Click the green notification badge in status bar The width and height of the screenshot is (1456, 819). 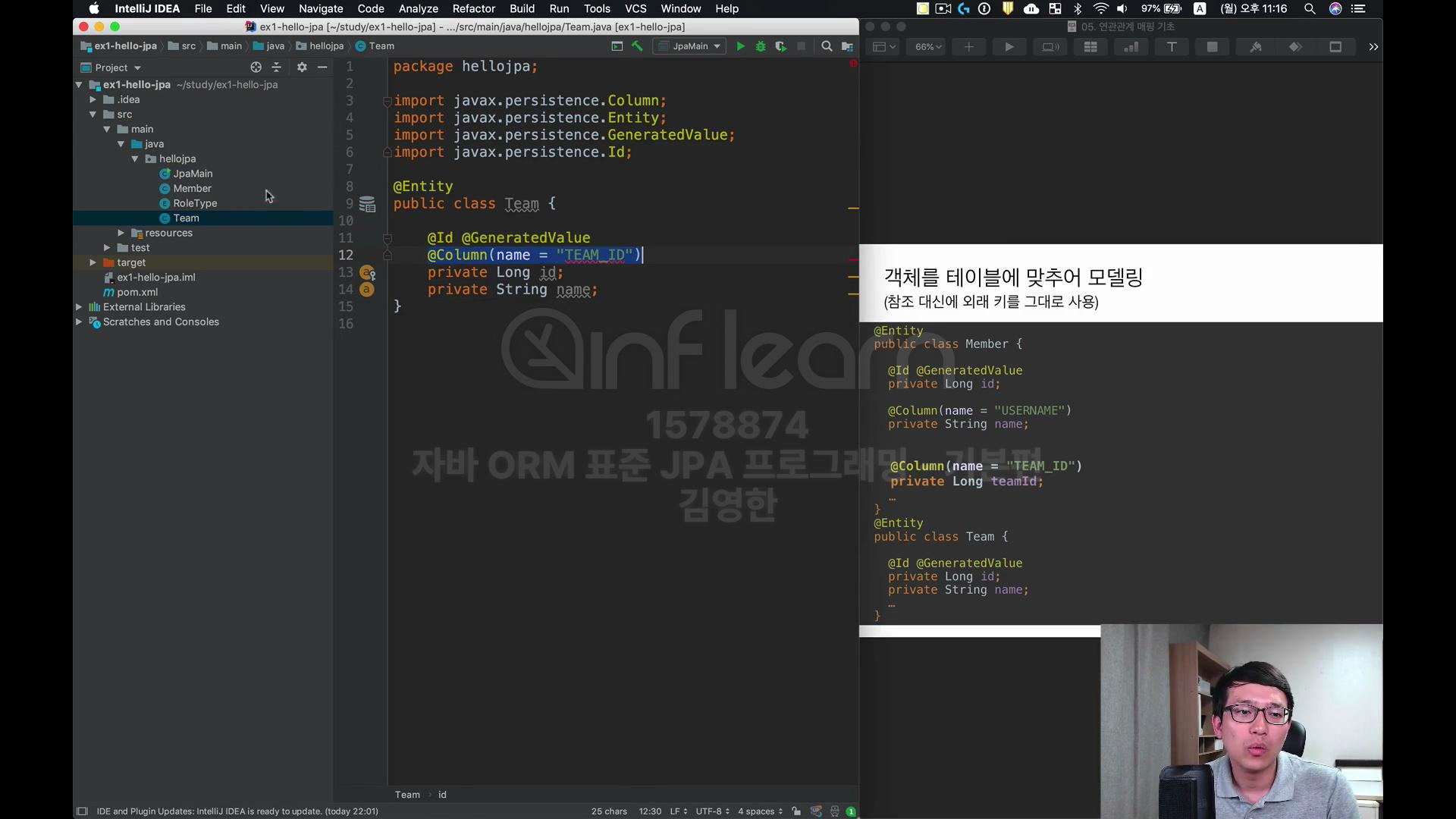(851, 811)
